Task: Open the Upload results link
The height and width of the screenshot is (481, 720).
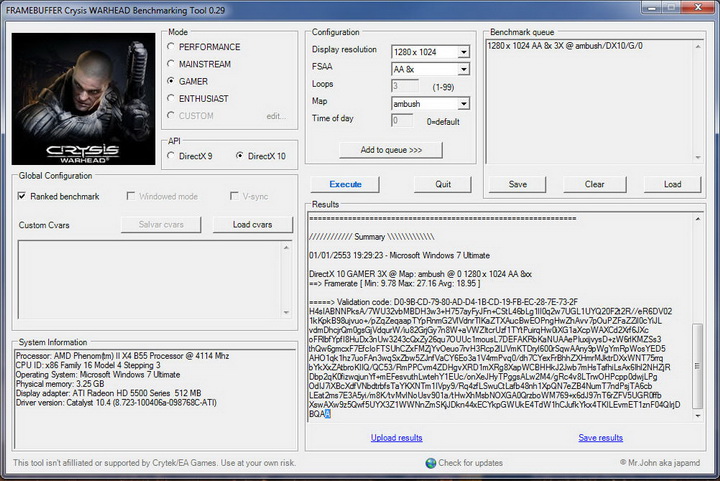Action: point(396,438)
